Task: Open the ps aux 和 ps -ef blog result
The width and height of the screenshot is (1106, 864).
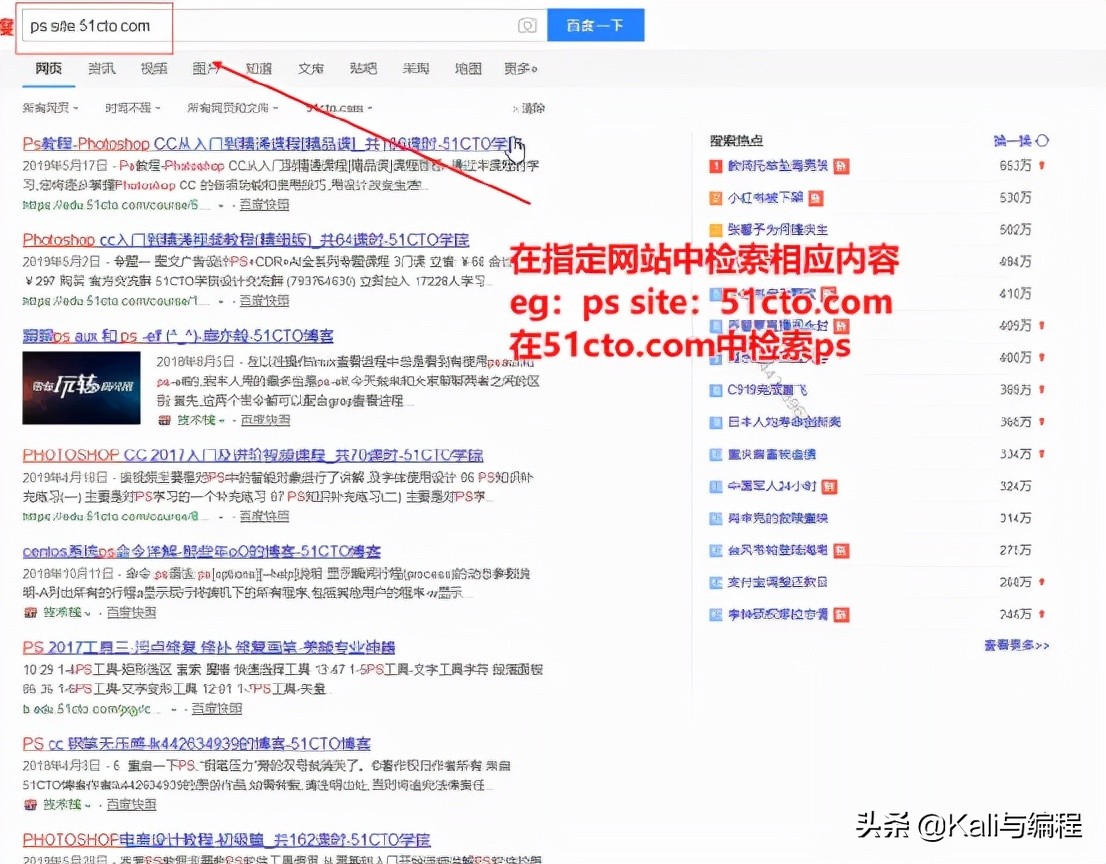Action: [178, 336]
